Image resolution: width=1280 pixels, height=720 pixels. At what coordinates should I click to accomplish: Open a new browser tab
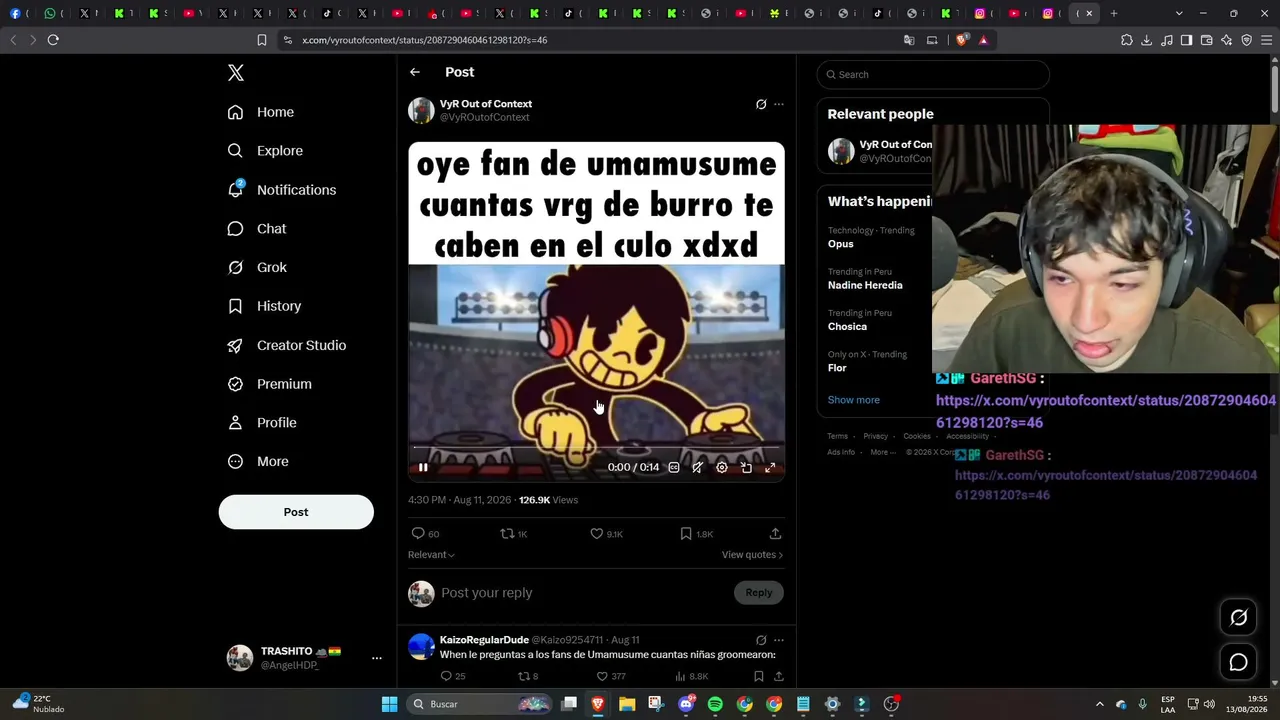1114,13
